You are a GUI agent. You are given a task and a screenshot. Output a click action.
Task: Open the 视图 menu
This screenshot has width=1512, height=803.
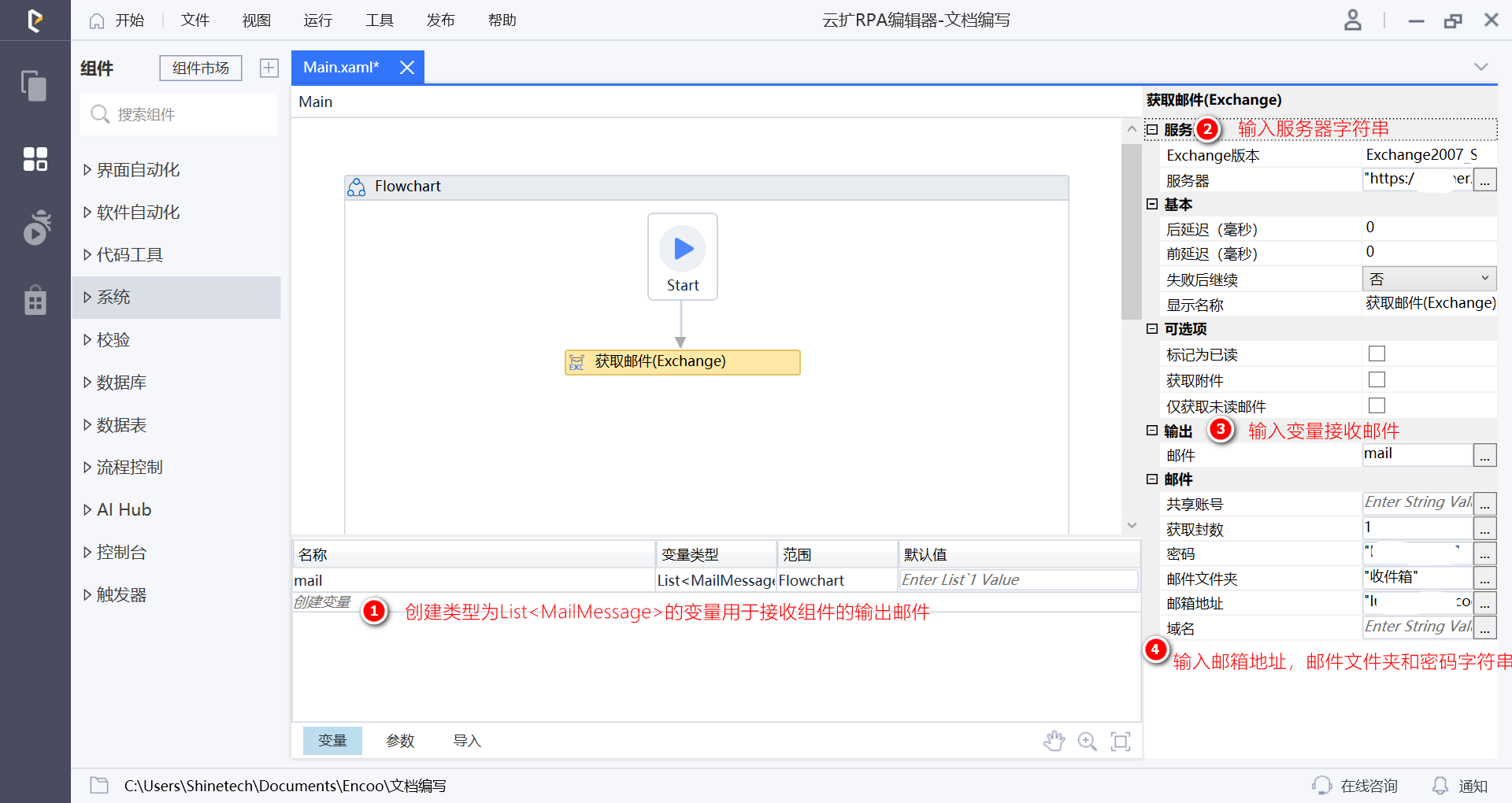point(256,20)
